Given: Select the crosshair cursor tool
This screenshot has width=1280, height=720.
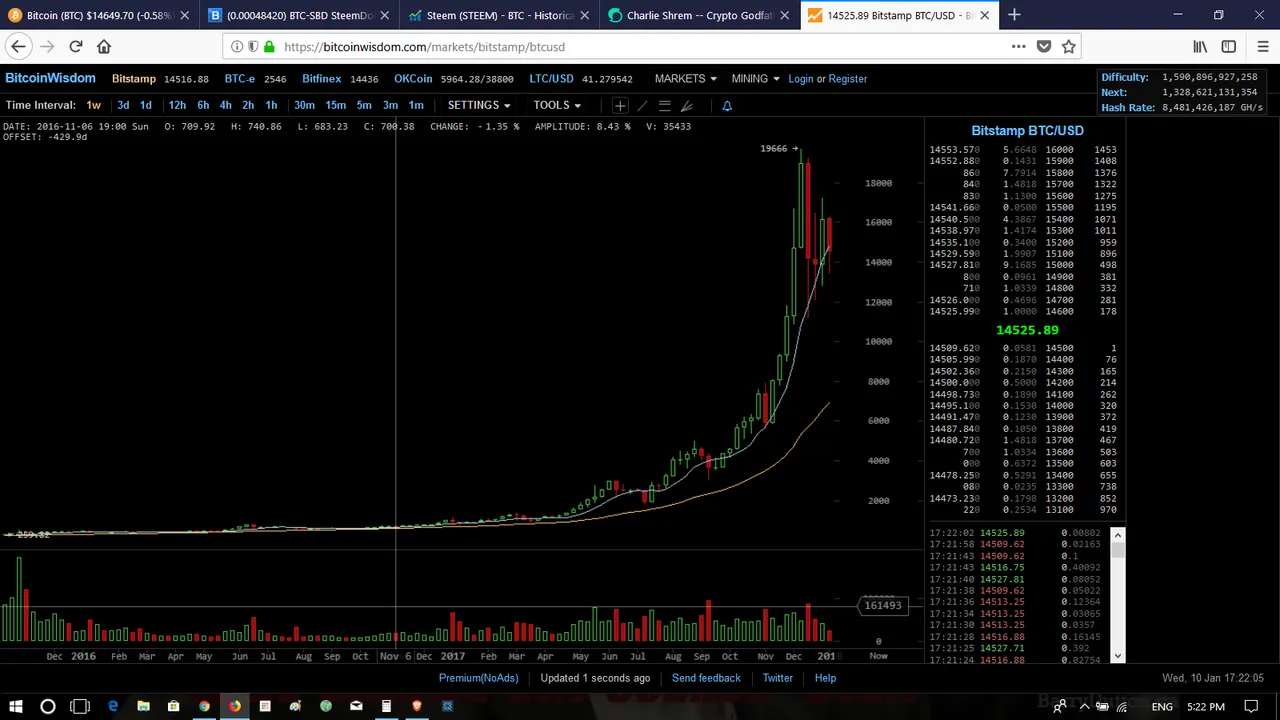Looking at the screenshot, I should pos(620,105).
